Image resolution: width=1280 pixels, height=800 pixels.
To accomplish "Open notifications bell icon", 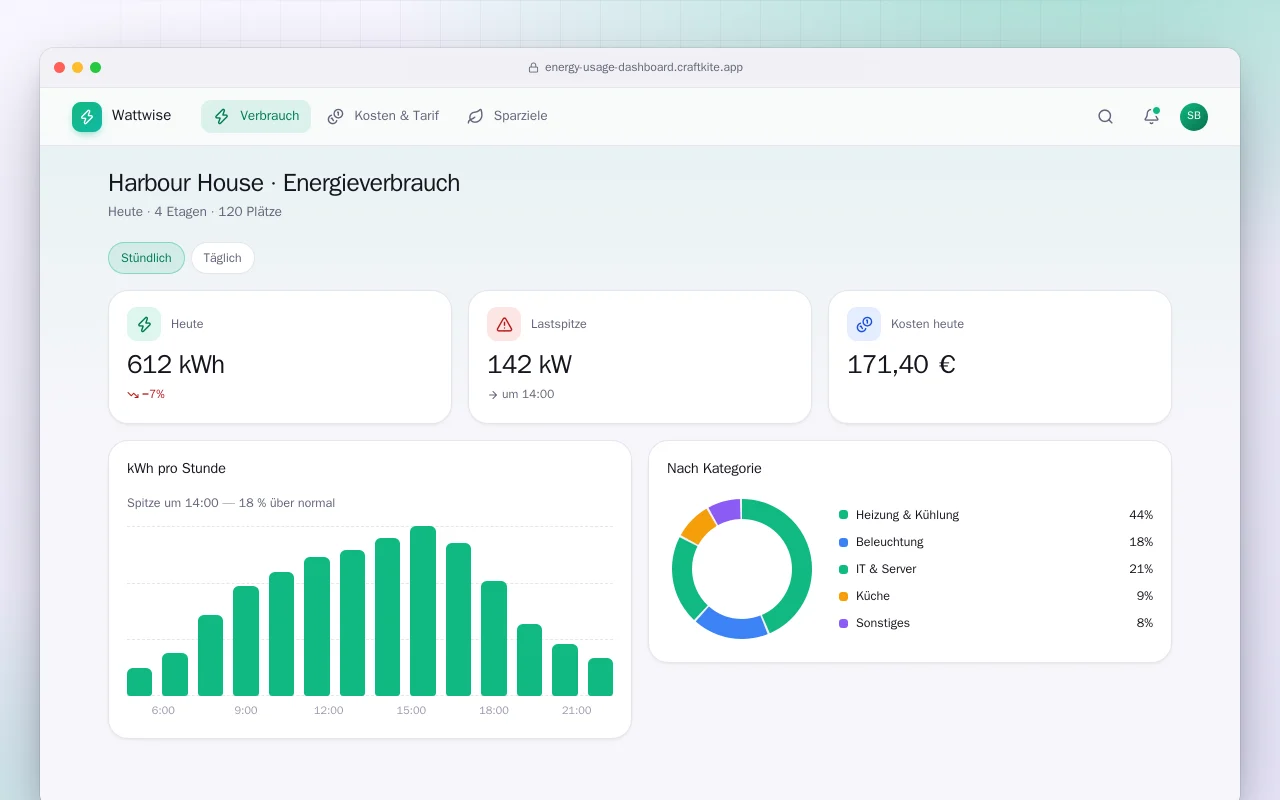I will tap(1151, 116).
